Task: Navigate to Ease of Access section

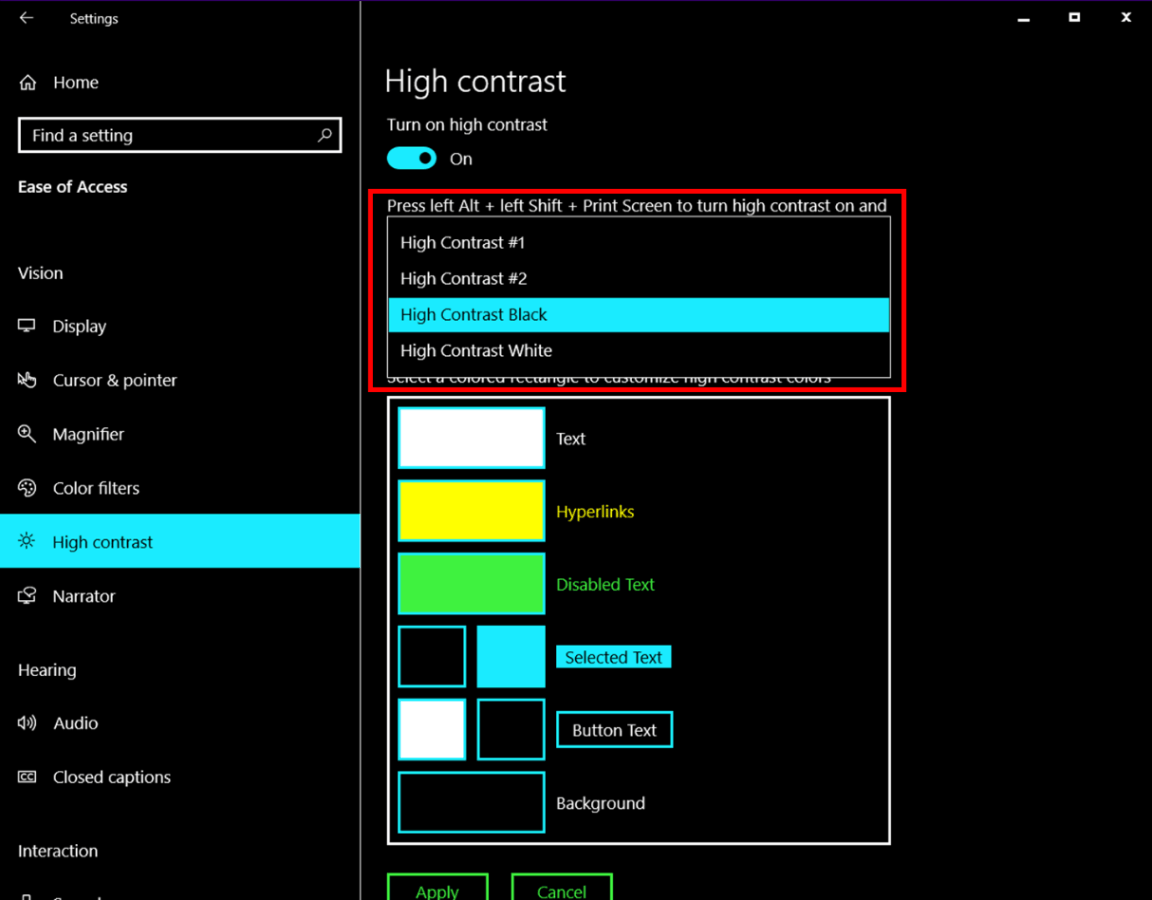Action: (72, 186)
